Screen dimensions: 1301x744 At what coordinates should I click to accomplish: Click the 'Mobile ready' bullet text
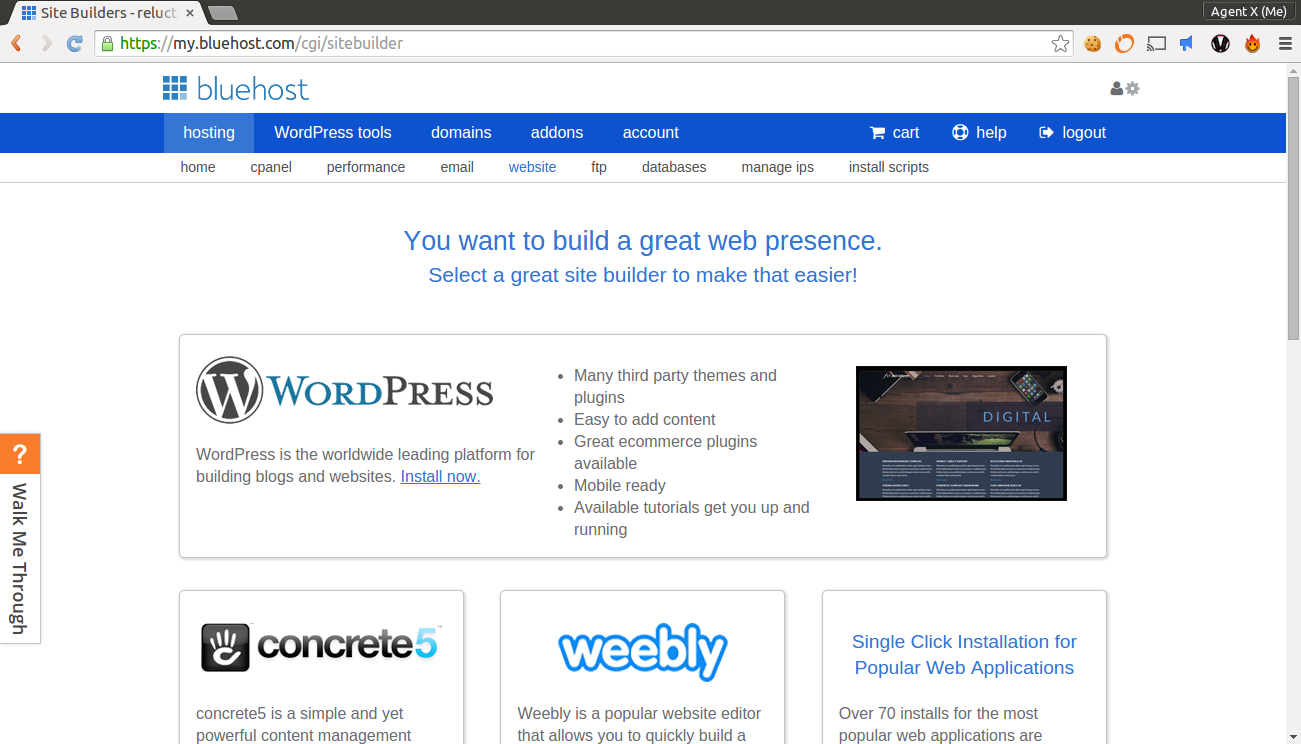(x=620, y=485)
